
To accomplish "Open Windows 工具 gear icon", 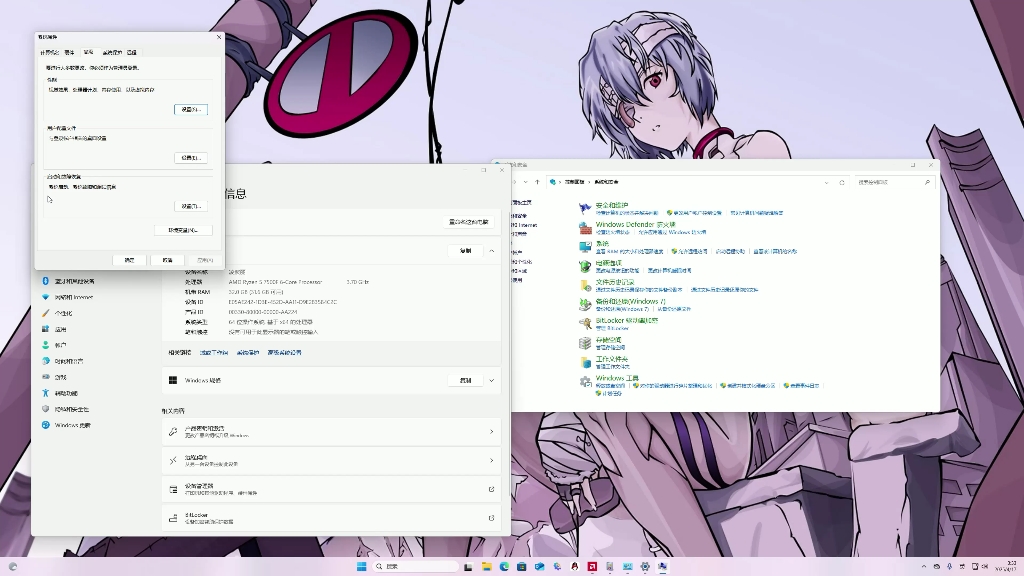I will tap(585, 381).
